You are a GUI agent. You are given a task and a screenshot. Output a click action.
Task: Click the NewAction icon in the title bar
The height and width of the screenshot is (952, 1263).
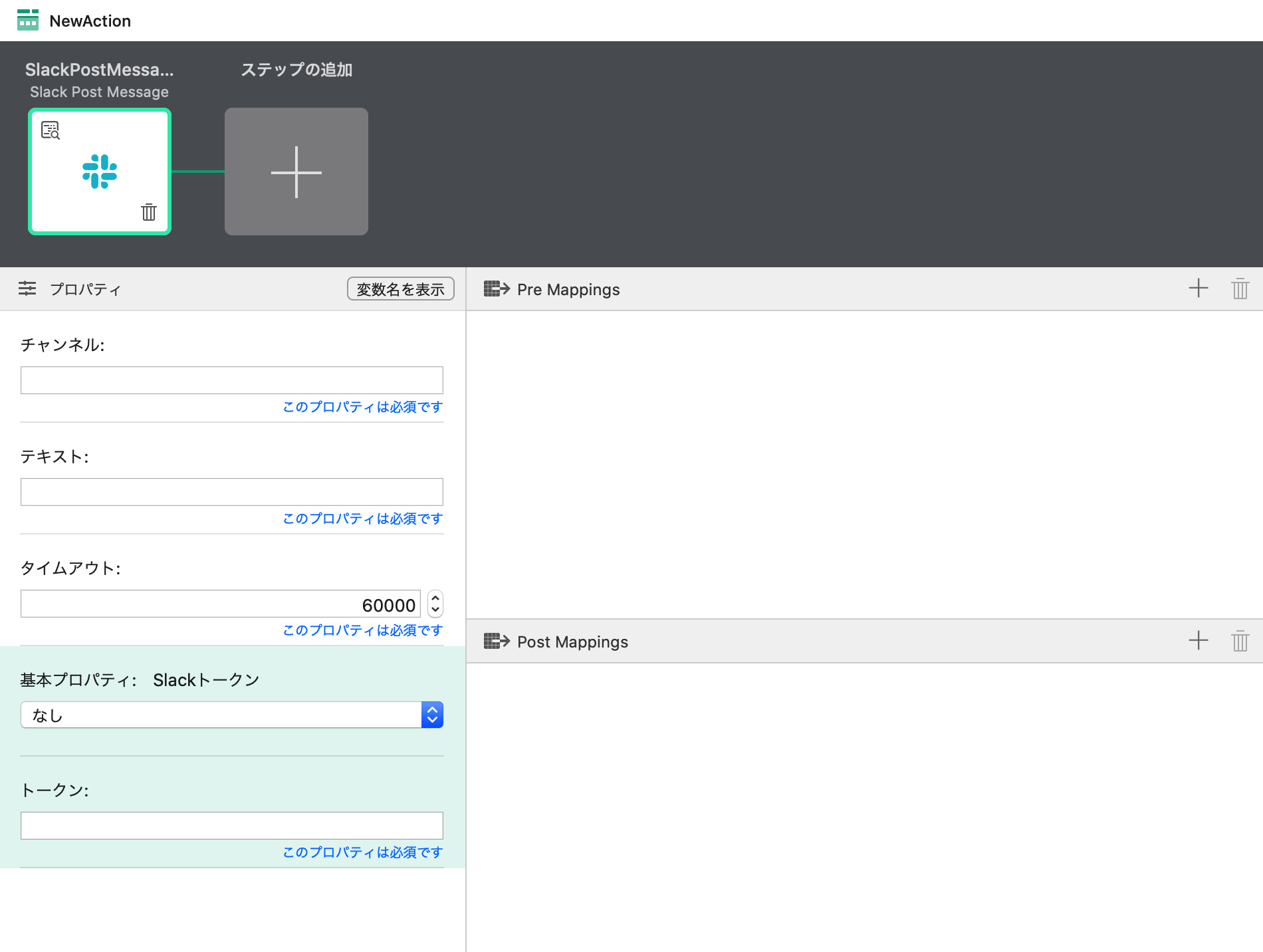(x=27, y=20)
